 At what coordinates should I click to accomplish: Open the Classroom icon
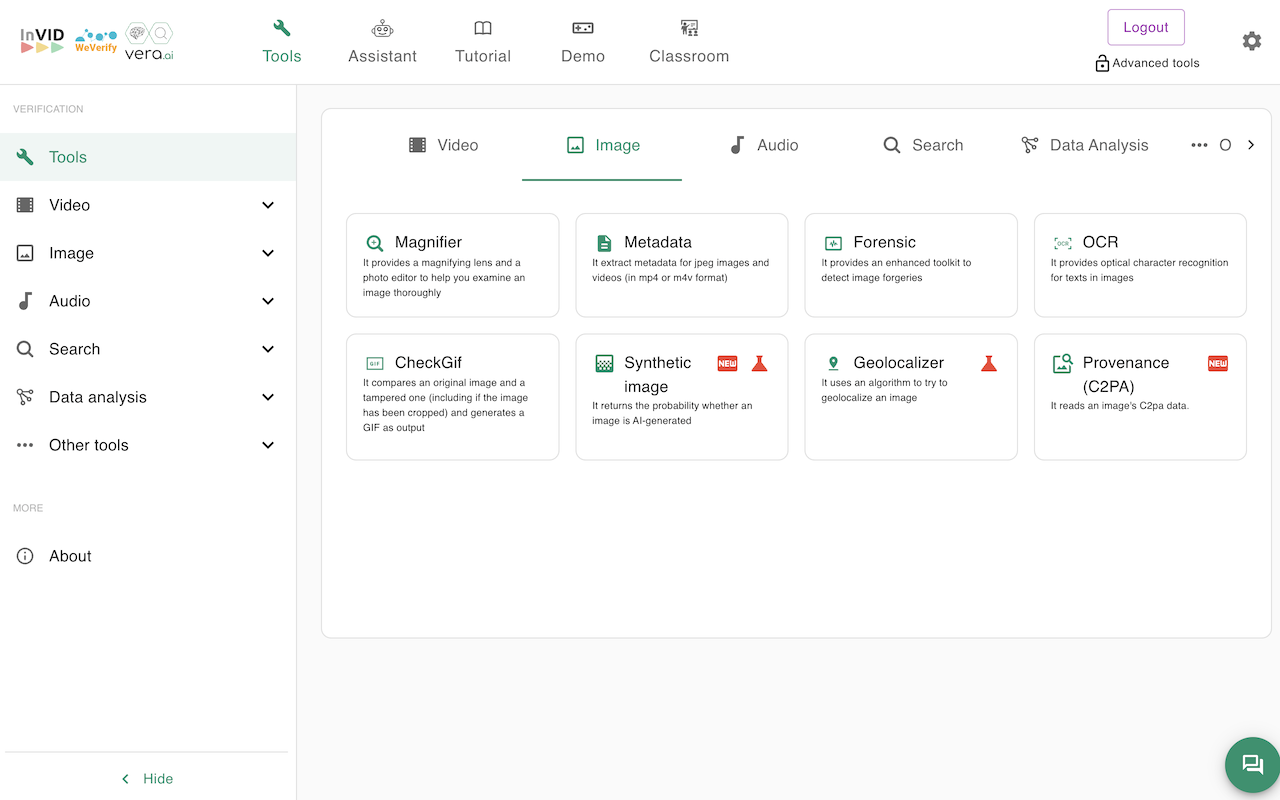689,28
